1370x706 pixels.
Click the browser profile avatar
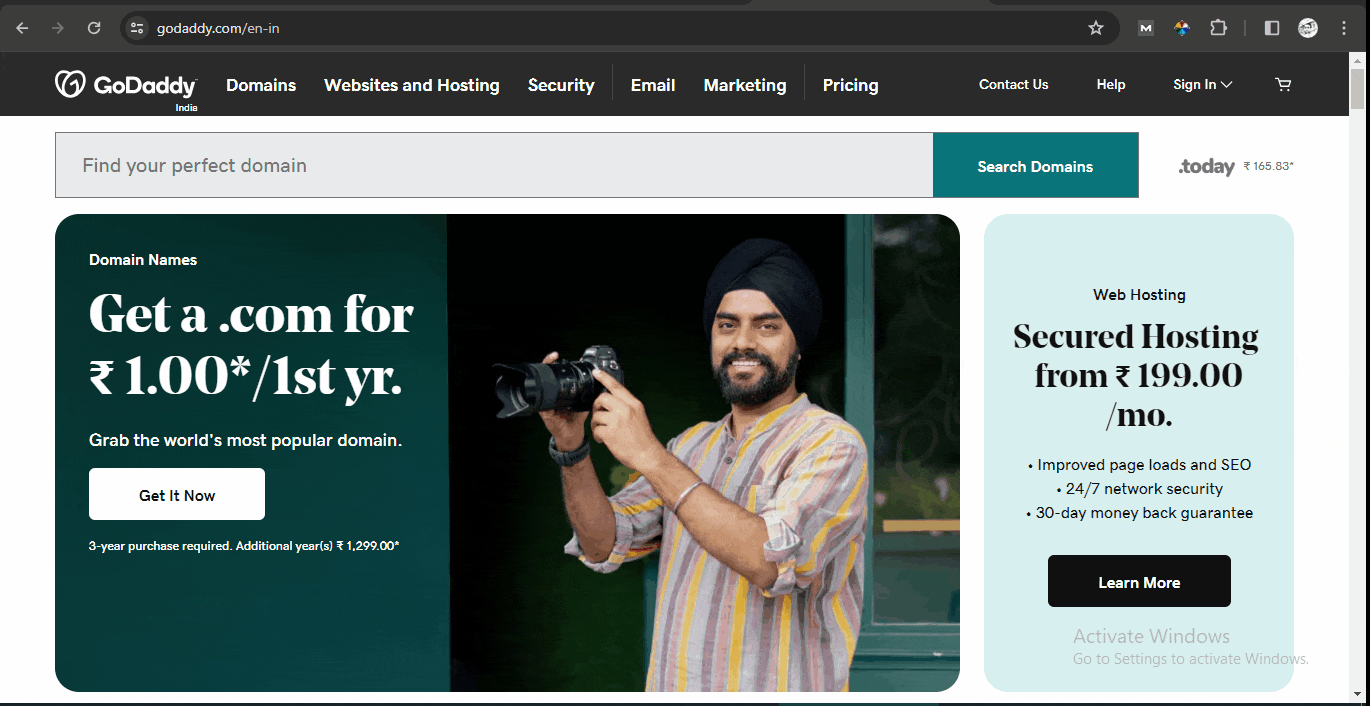pos(1307,27)
